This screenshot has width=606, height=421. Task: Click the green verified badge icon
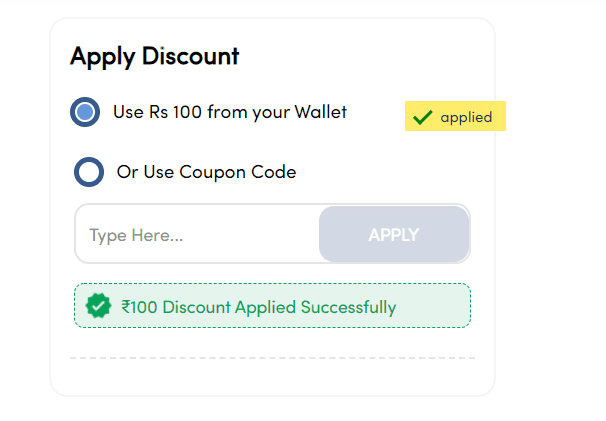(98, 307)
